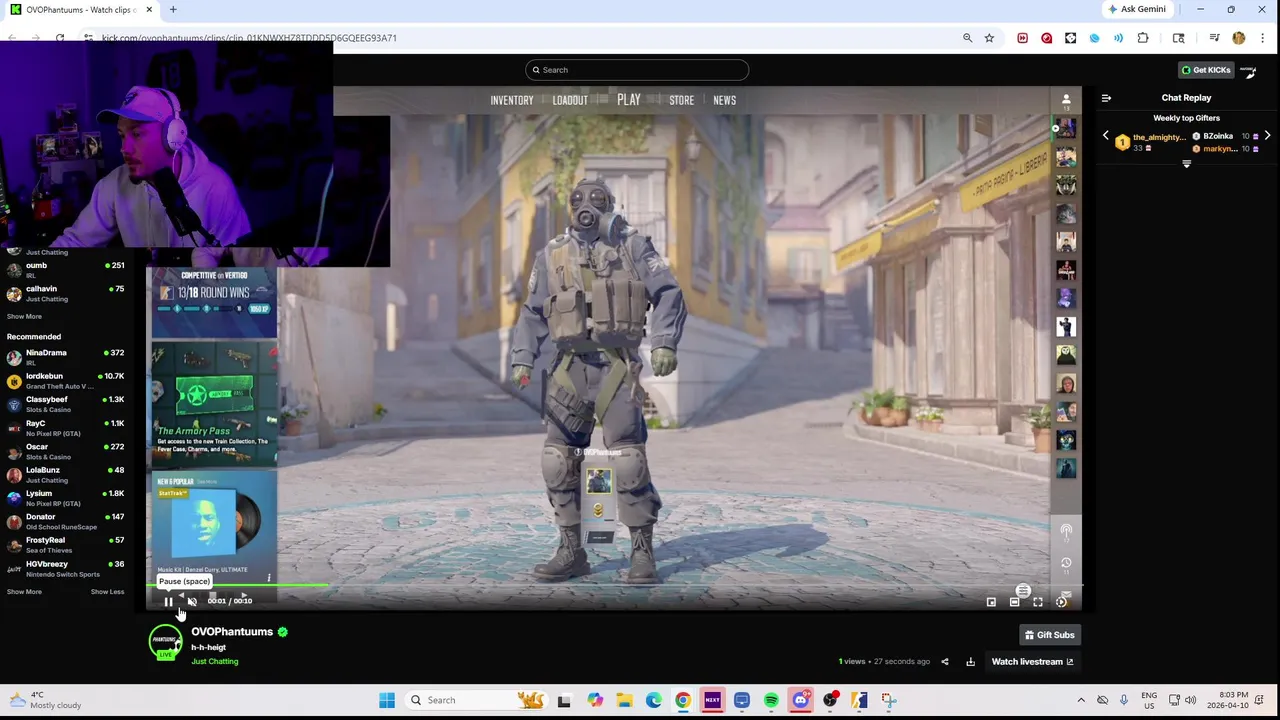Bookmark this page with star icon
Screen dimensions: 1280x720
coord(989,38)
